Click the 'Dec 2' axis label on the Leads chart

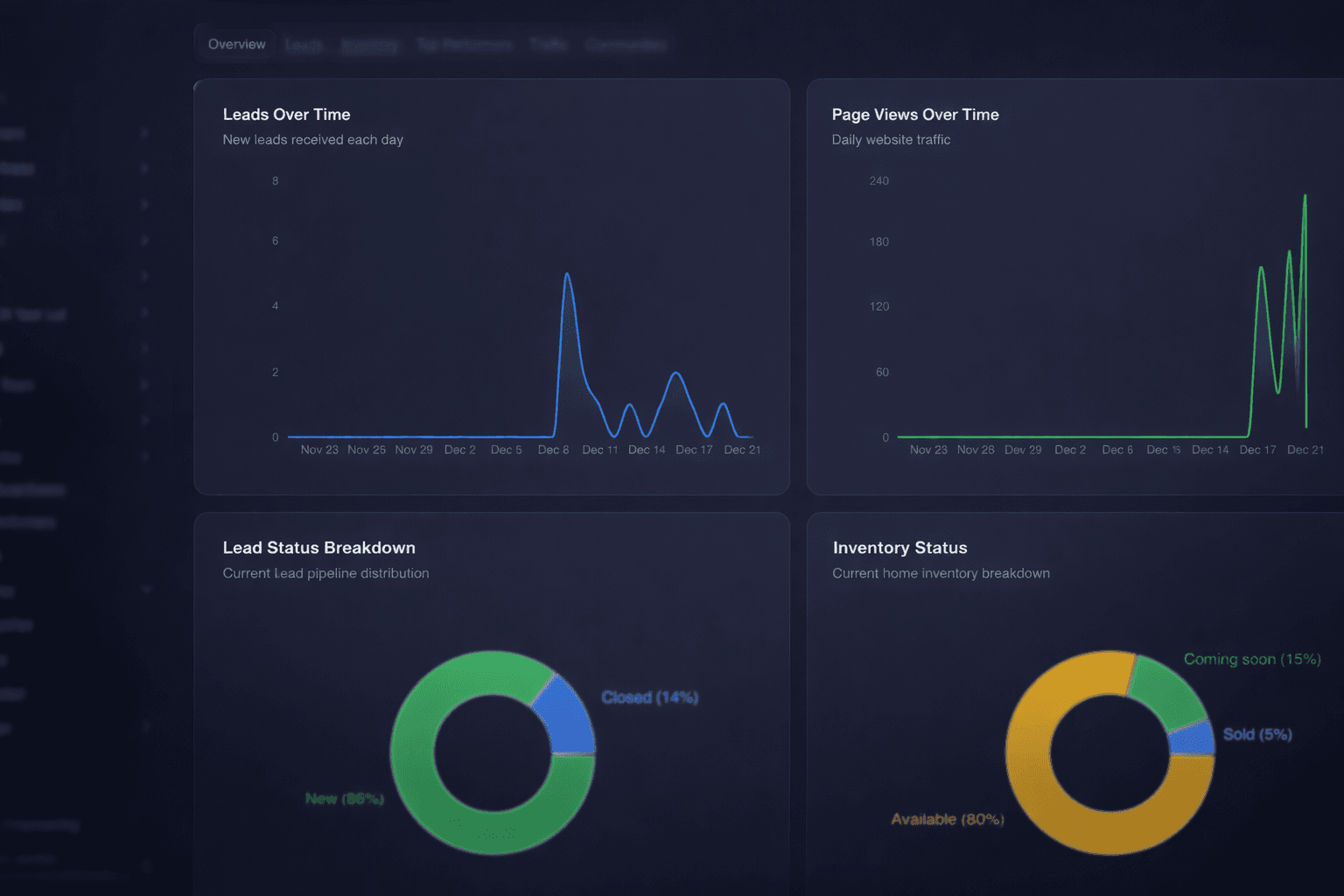coord(459,449)
